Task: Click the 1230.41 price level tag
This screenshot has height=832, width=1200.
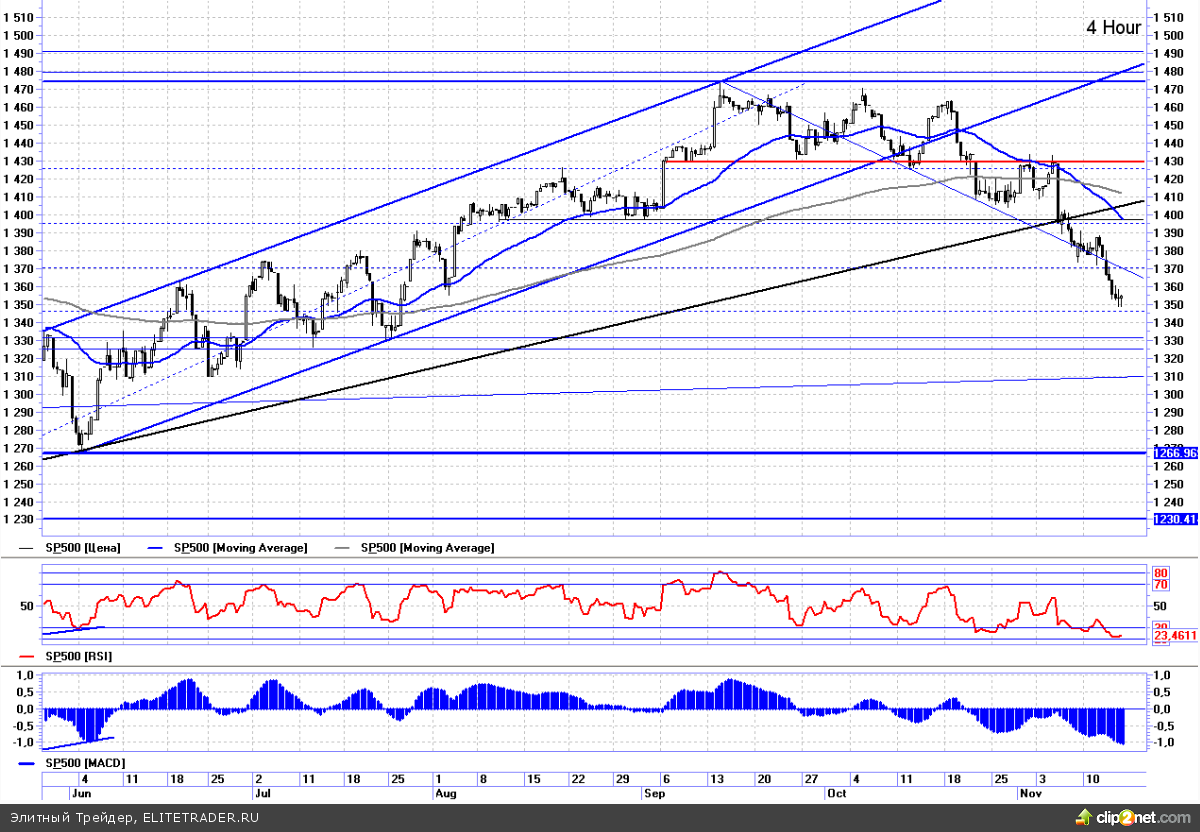Action: [1175, 519]
